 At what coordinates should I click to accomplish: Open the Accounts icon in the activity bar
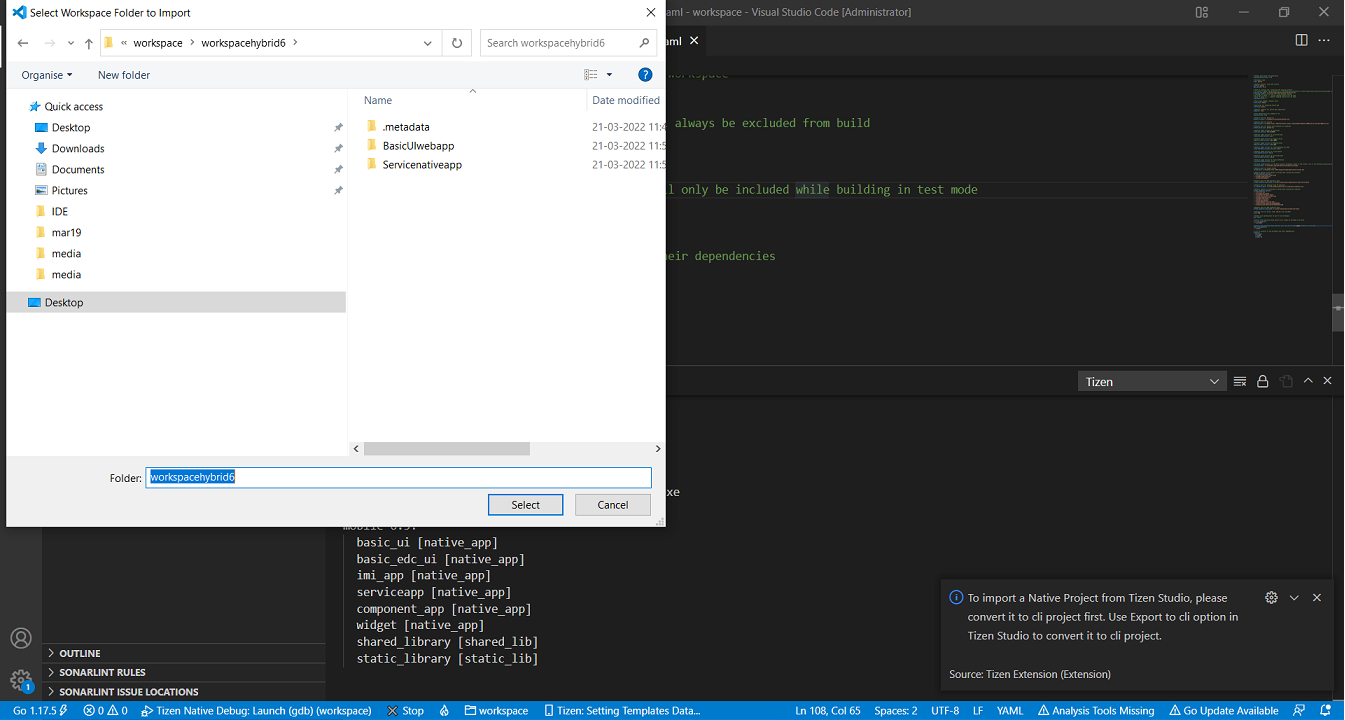click(21, 639)
